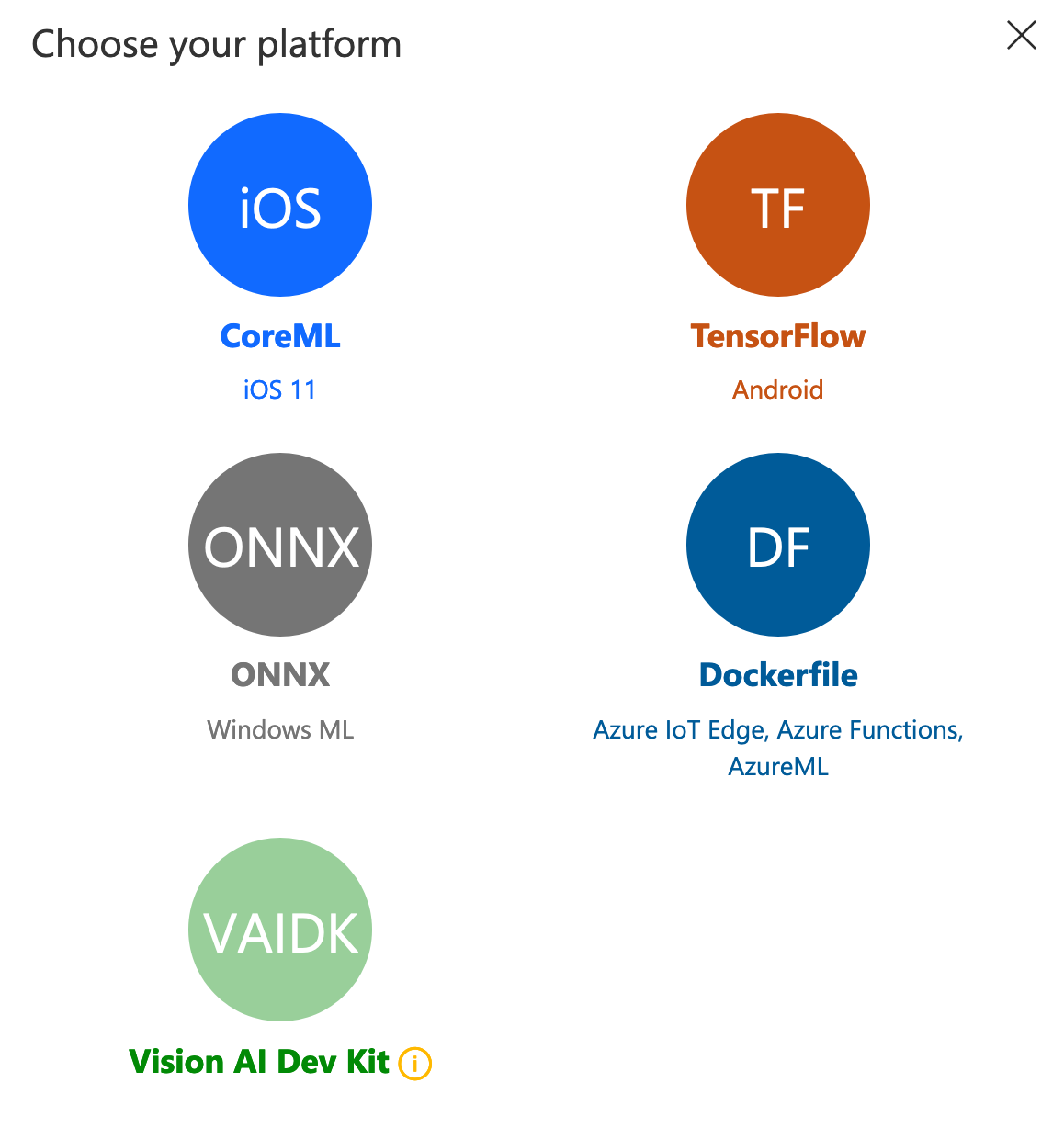The height and width of the screenshot is (1139, 1064).
Task: Select the Windows ML subtitle text
Action: click(280, 729)
